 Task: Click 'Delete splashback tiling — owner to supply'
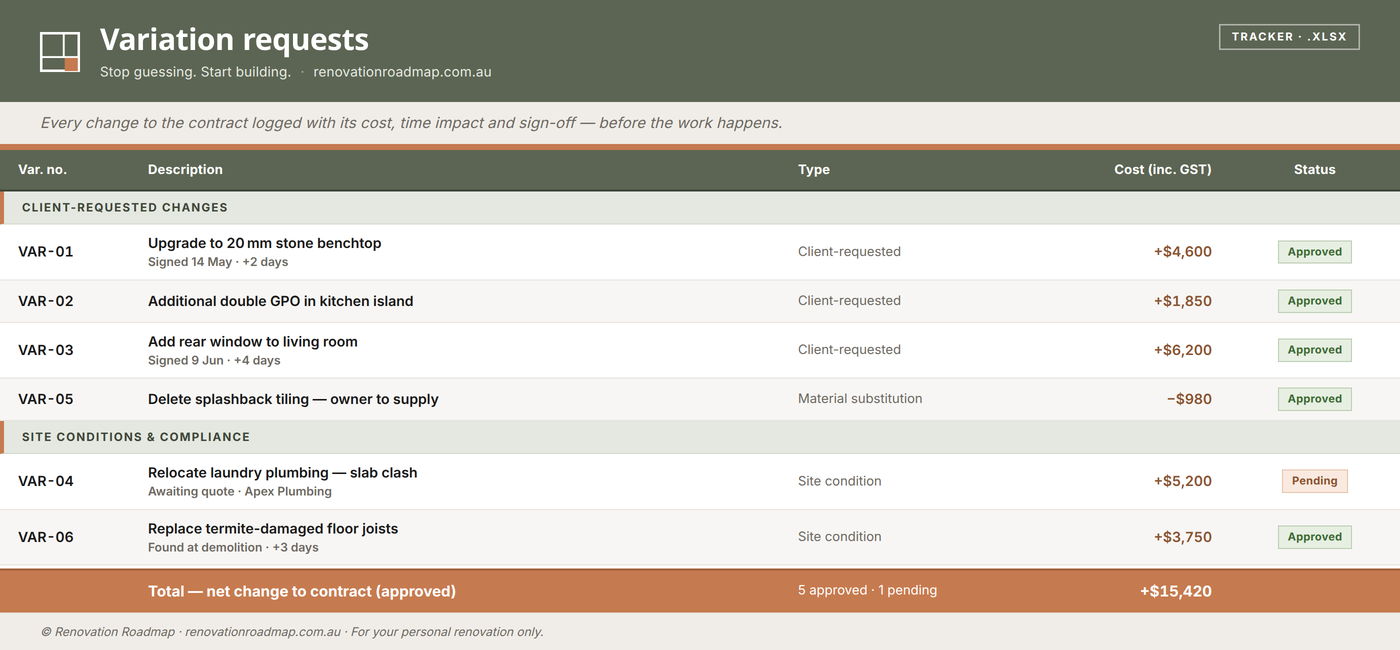(293, 399)
